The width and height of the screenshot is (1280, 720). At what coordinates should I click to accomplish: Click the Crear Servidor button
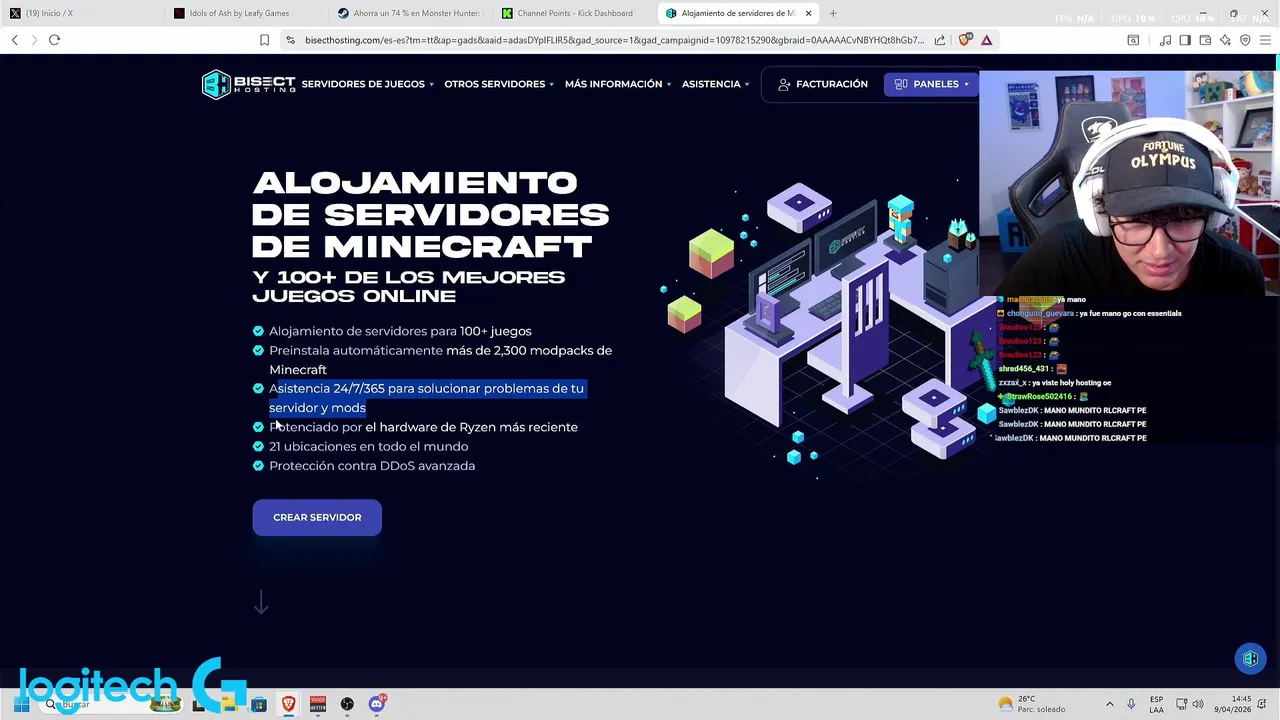point(317,517)
